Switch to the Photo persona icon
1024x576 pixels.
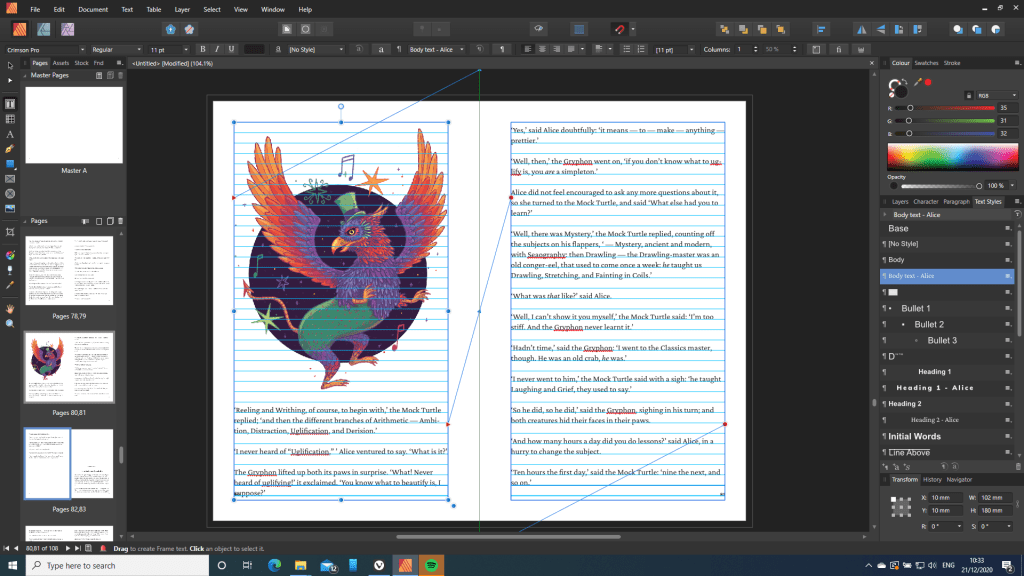pyautogui.click(x=67, y=29)
